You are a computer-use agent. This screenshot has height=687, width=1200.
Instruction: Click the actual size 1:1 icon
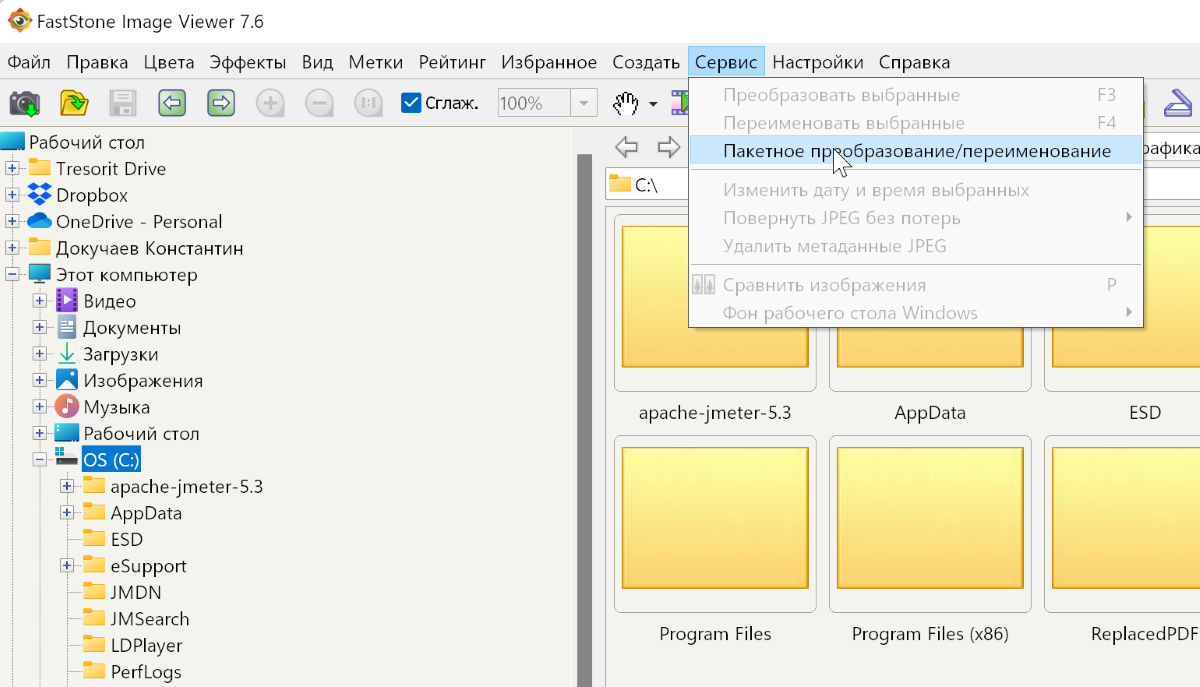point(368,103)
